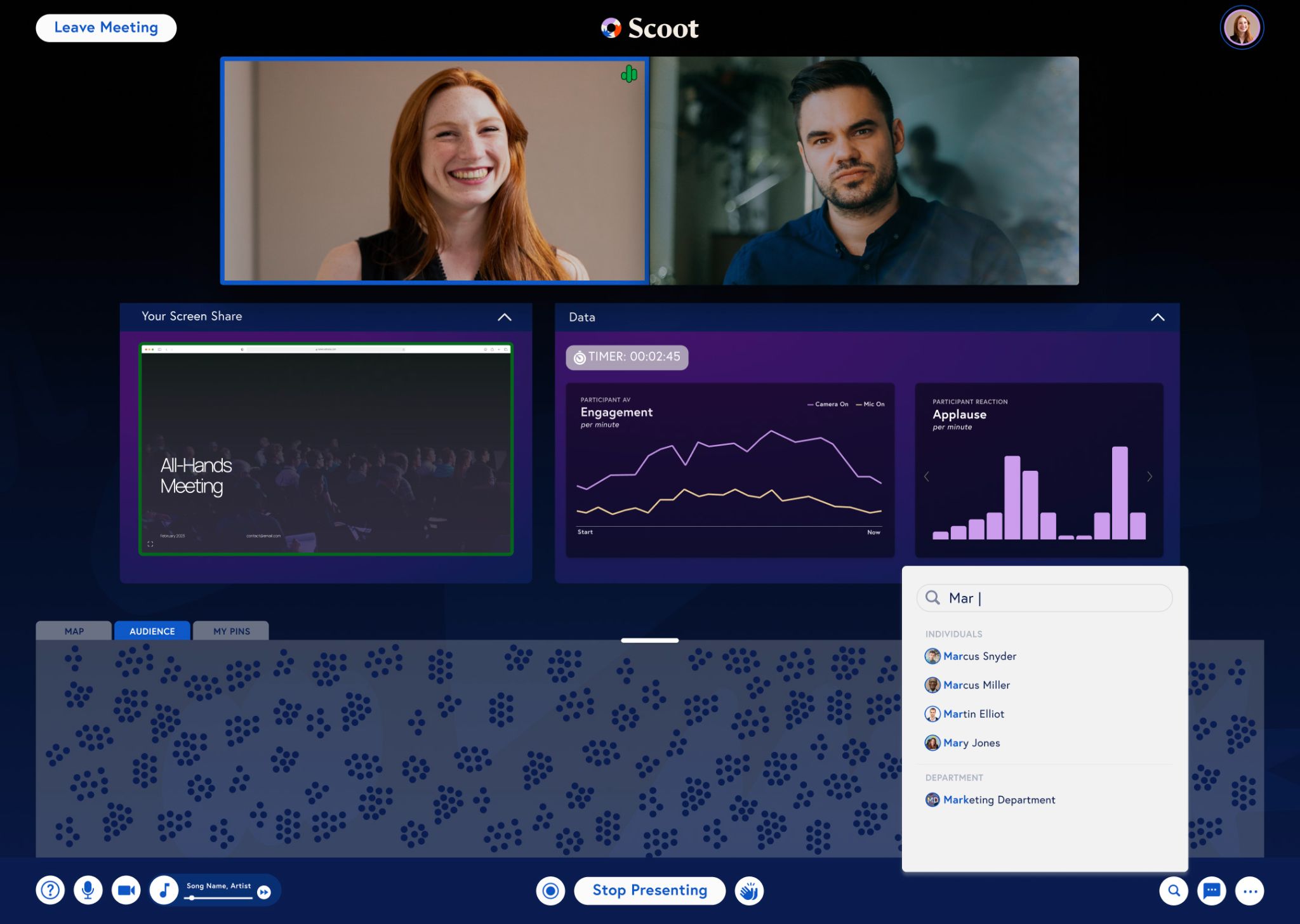Screen dimensions: 1300x924
Task: Switch to the Map tab
Action: click(74, 631)
